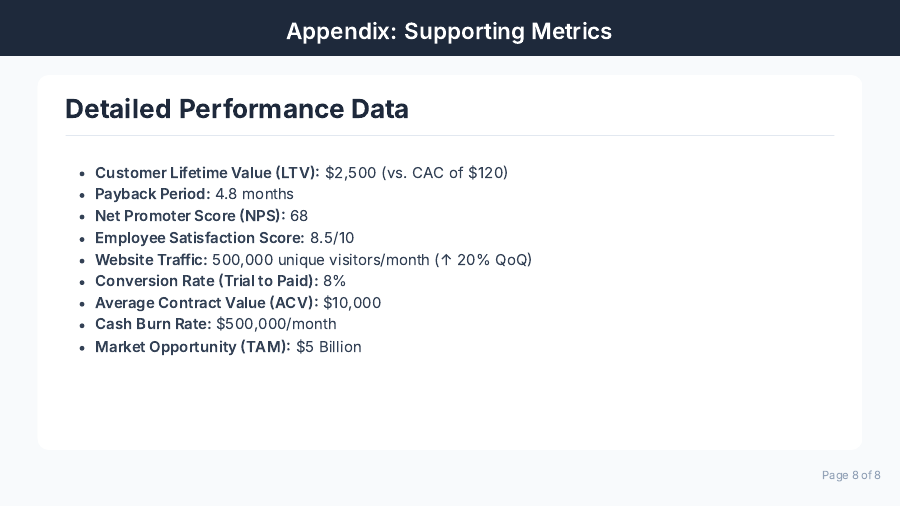
Task: Select the Payback Period label
Action: tap(153, 194)
